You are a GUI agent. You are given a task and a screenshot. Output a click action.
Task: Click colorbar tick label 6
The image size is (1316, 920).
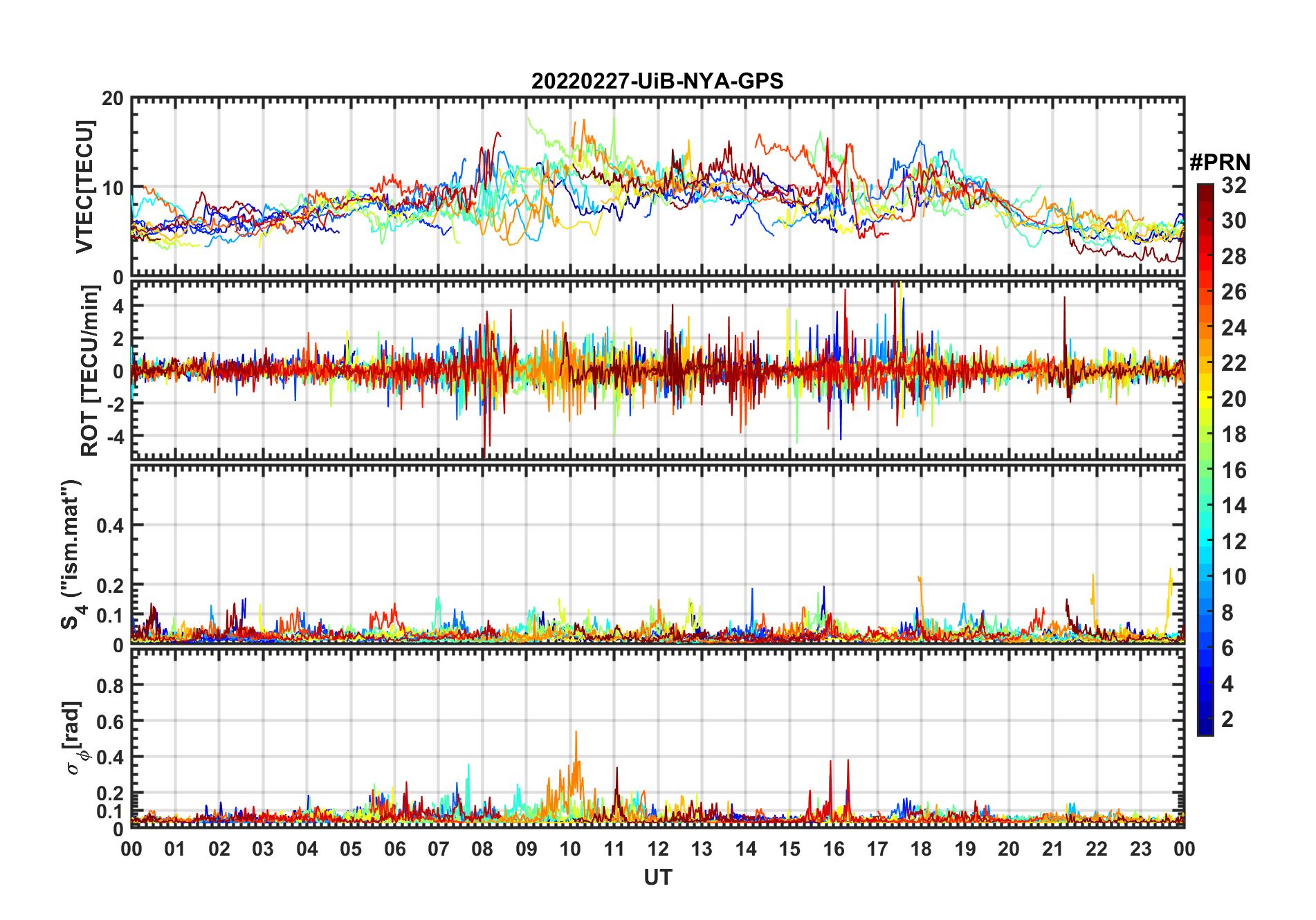(1227, 648)
